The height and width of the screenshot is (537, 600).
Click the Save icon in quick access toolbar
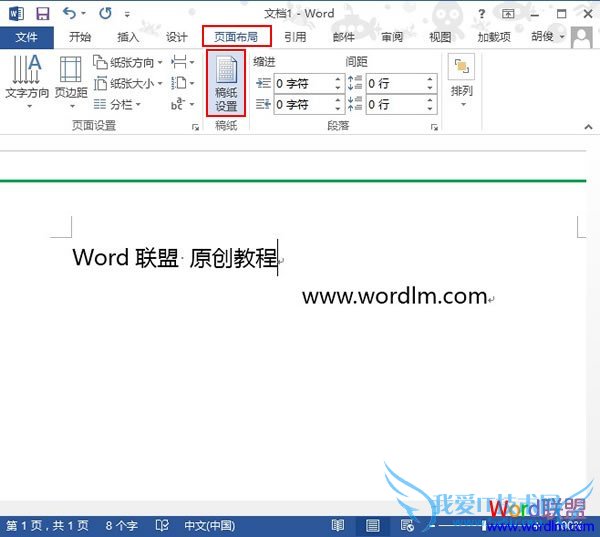[42, 13]
